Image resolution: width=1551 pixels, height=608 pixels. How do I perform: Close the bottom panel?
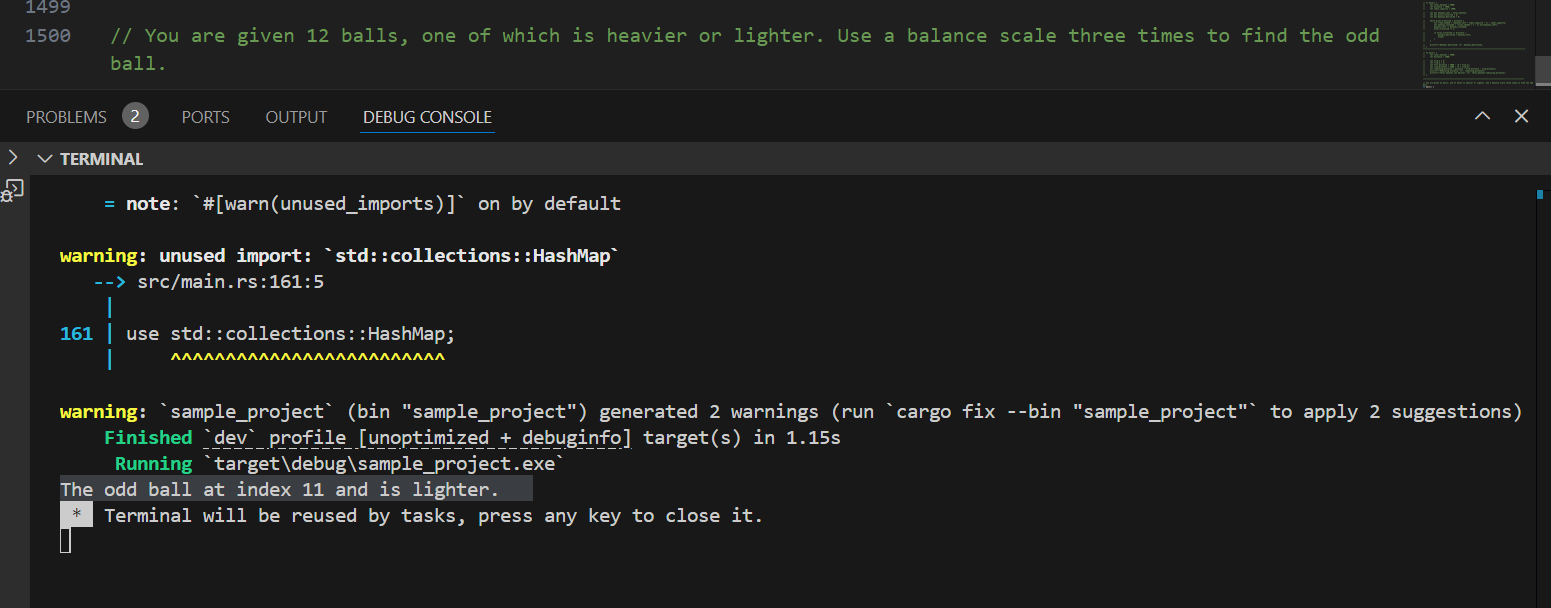coord(1521,117)
